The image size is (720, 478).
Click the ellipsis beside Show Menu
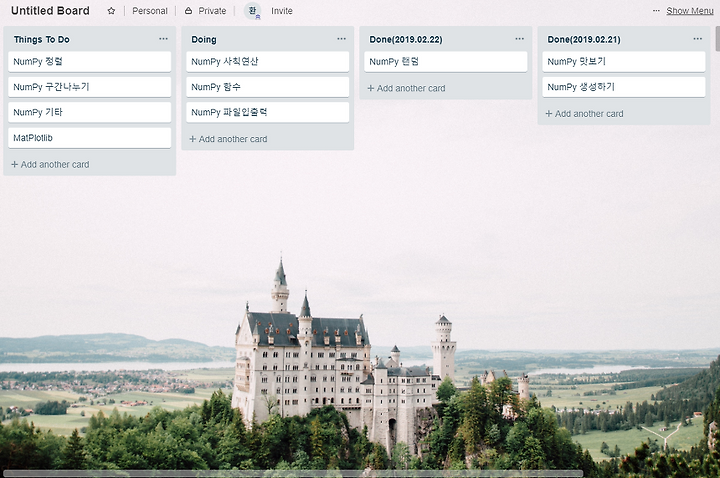pyautogui.click(x=656, y=11)
